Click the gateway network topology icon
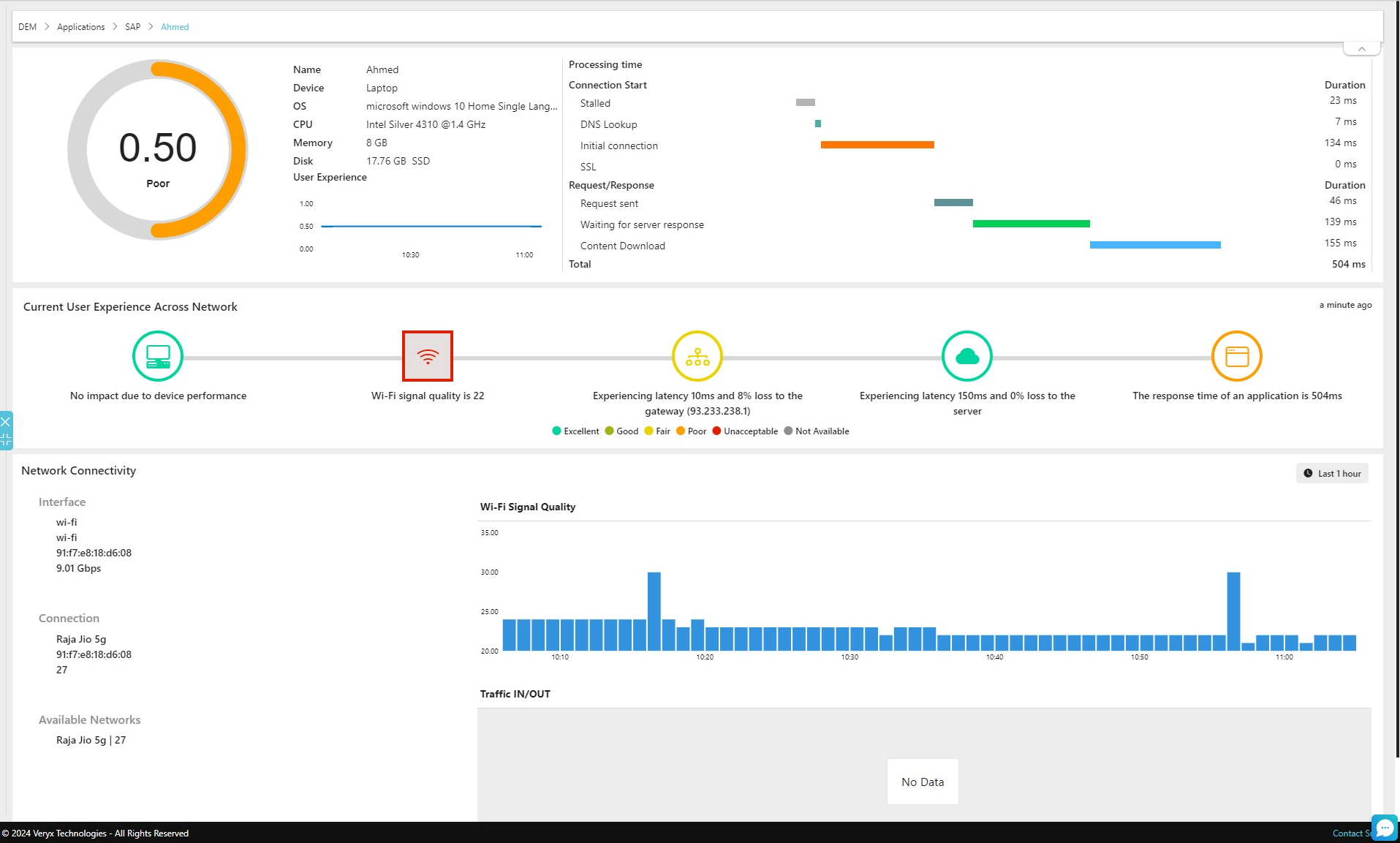The image size is (1400, 843). point(697,356)
